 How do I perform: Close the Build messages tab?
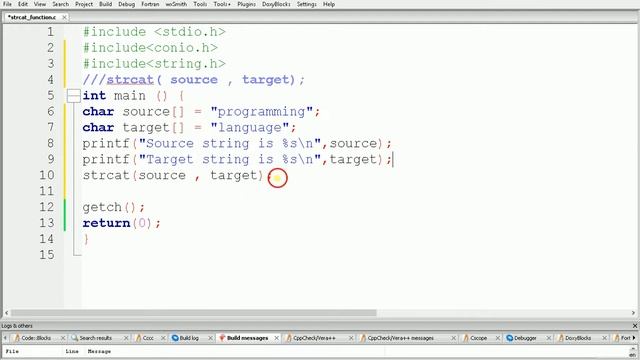[276, 338]
